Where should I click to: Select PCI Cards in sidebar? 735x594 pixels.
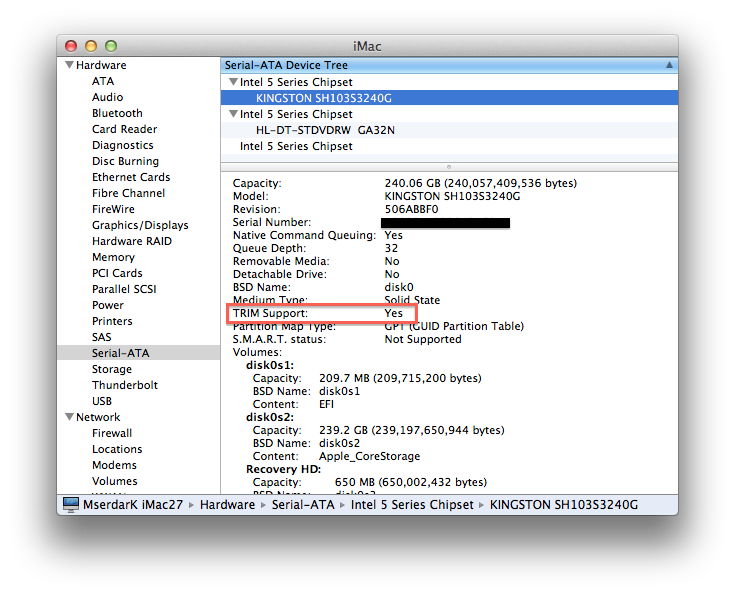117,273
